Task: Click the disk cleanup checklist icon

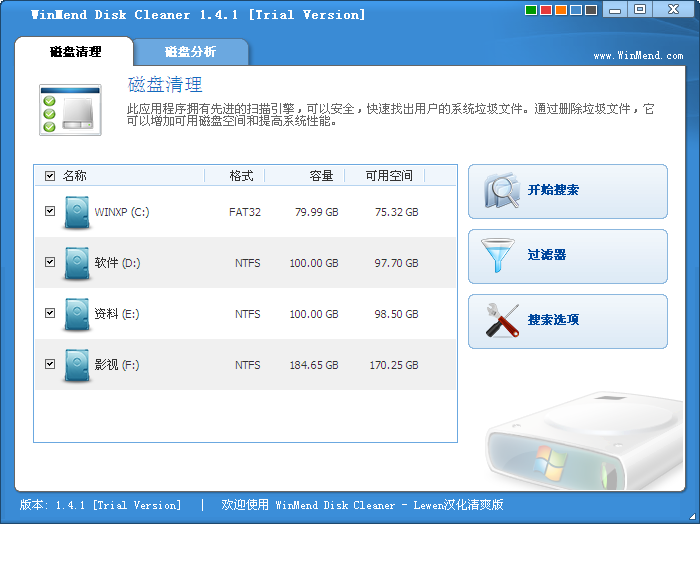Action: click(70, 110)
